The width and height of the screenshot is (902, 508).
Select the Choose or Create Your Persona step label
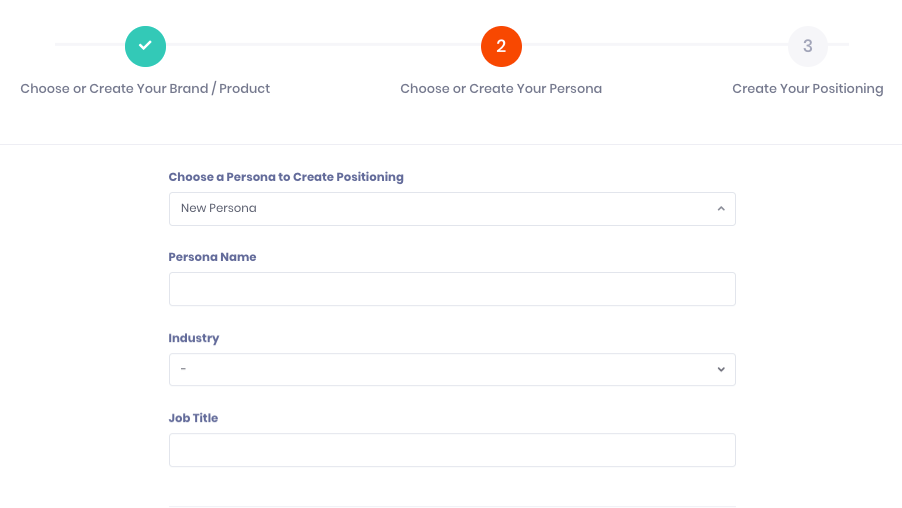click(x=501, y=89)
